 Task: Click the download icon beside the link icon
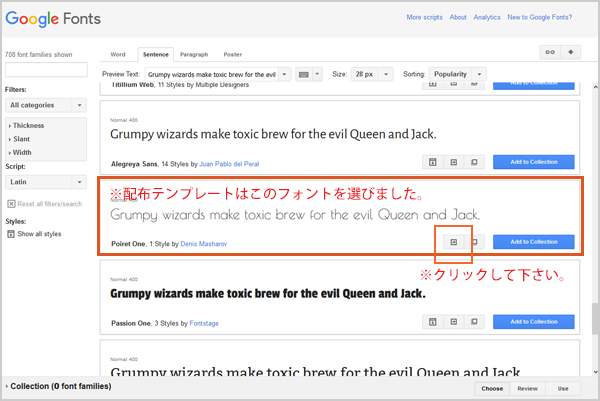coord(571,52)
